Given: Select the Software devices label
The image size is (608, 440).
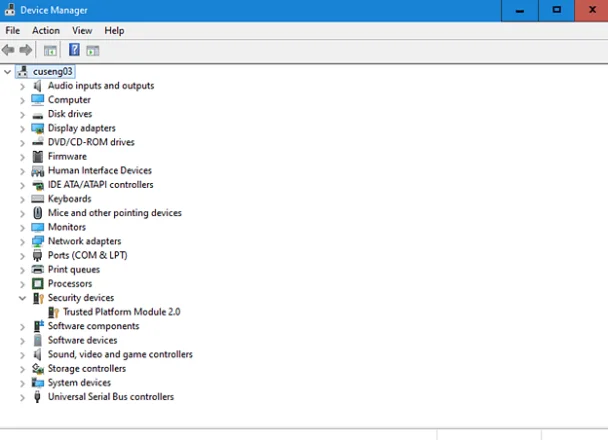Looking at the screenshot, I should pos(83,340).
